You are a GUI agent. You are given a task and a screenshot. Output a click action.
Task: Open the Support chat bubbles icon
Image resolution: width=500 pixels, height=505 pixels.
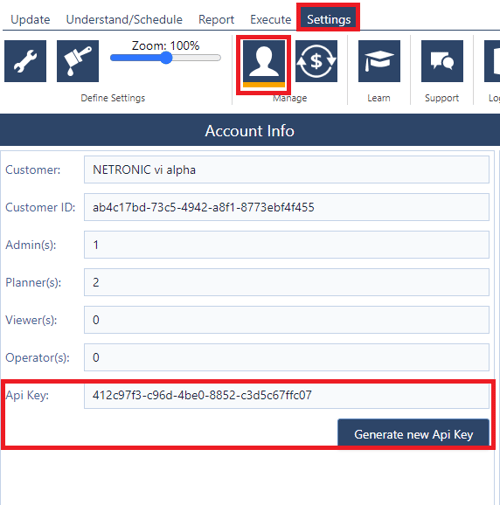click(442, 61)
